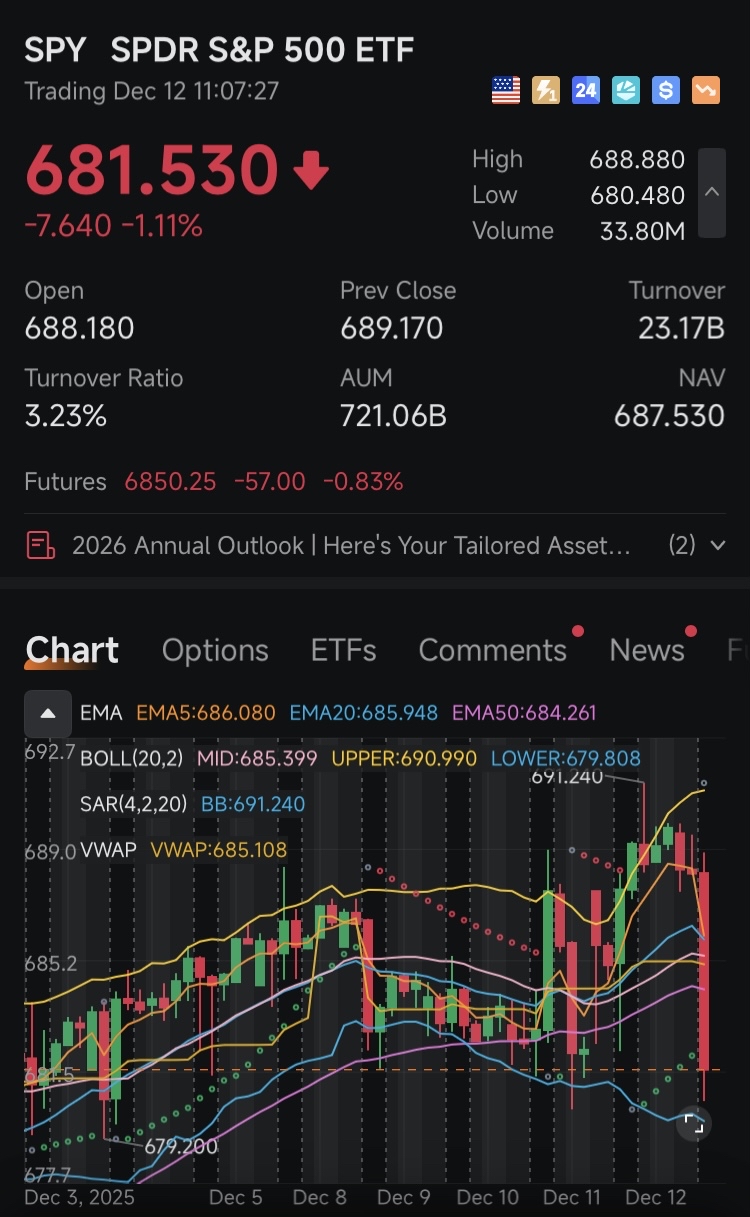Tap the BB:691.240 SAR readout
Screen dimensions: 750x1217
253,804
